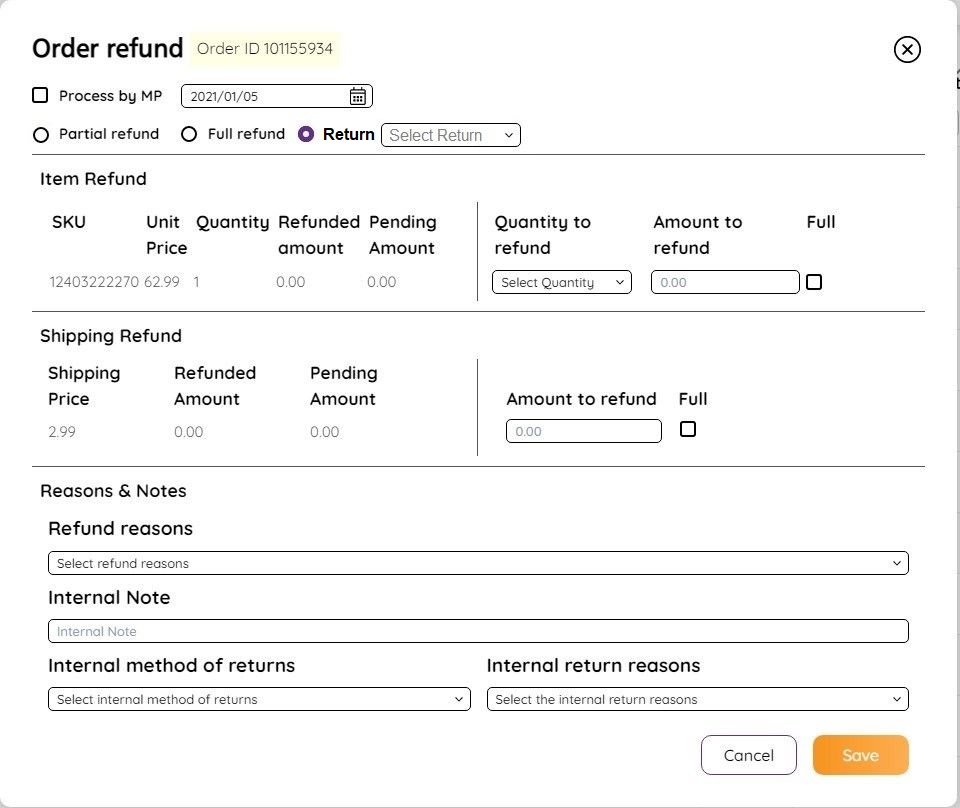Click the shipping Amount to refund field
This screenshot has width=960, height=808.
pos(583,431)
